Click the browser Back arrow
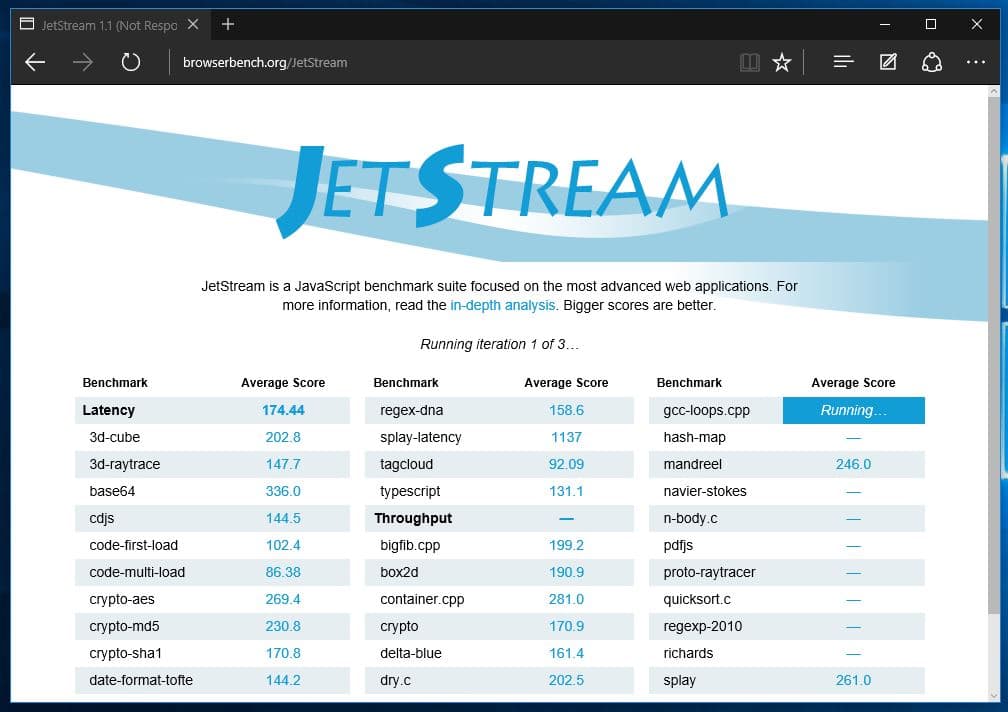The height and width of the screenshot is (712, 1008). click(35, 62)
